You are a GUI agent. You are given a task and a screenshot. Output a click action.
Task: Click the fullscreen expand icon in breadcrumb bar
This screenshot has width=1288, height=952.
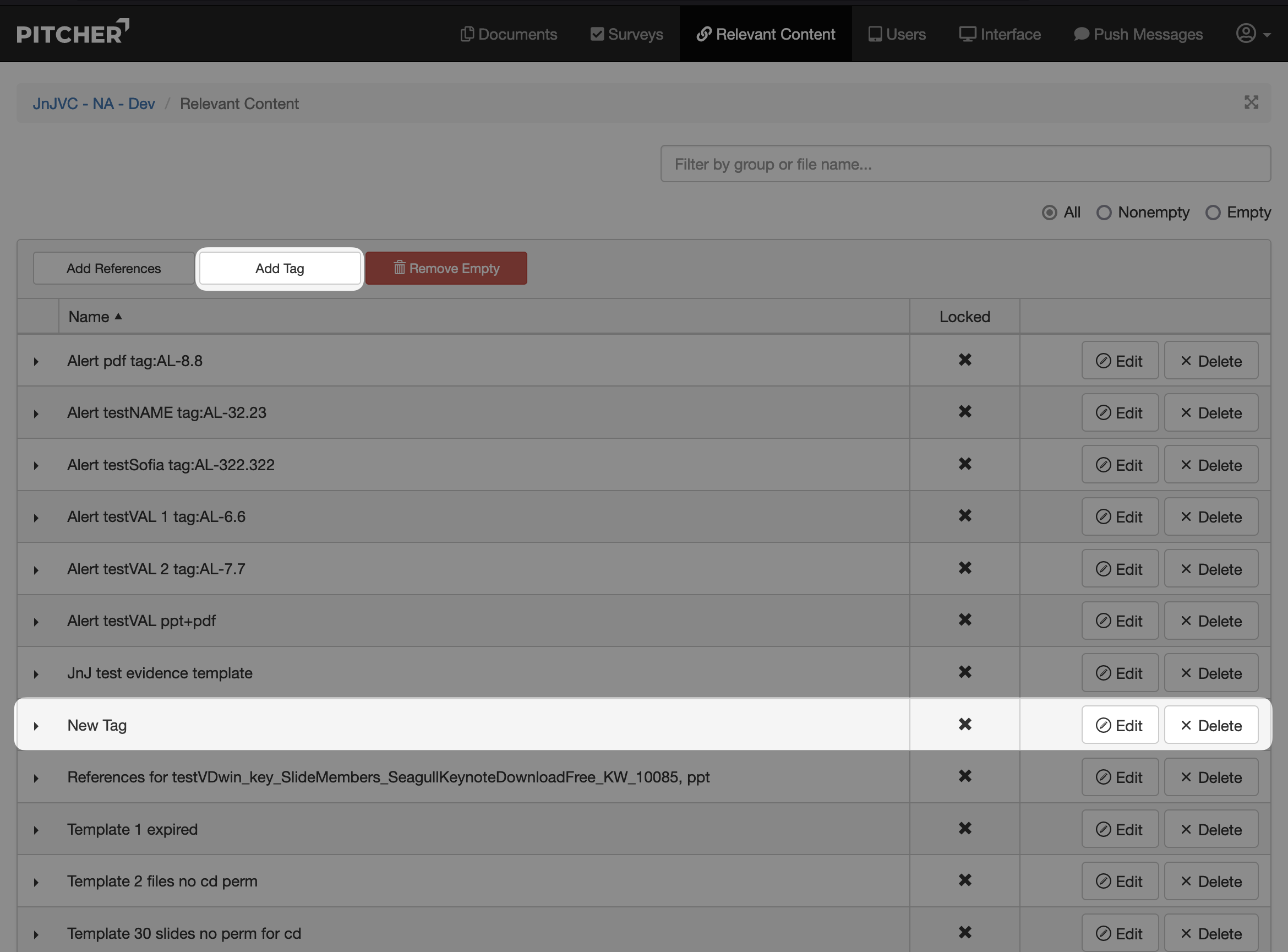tap(1251, 102)
